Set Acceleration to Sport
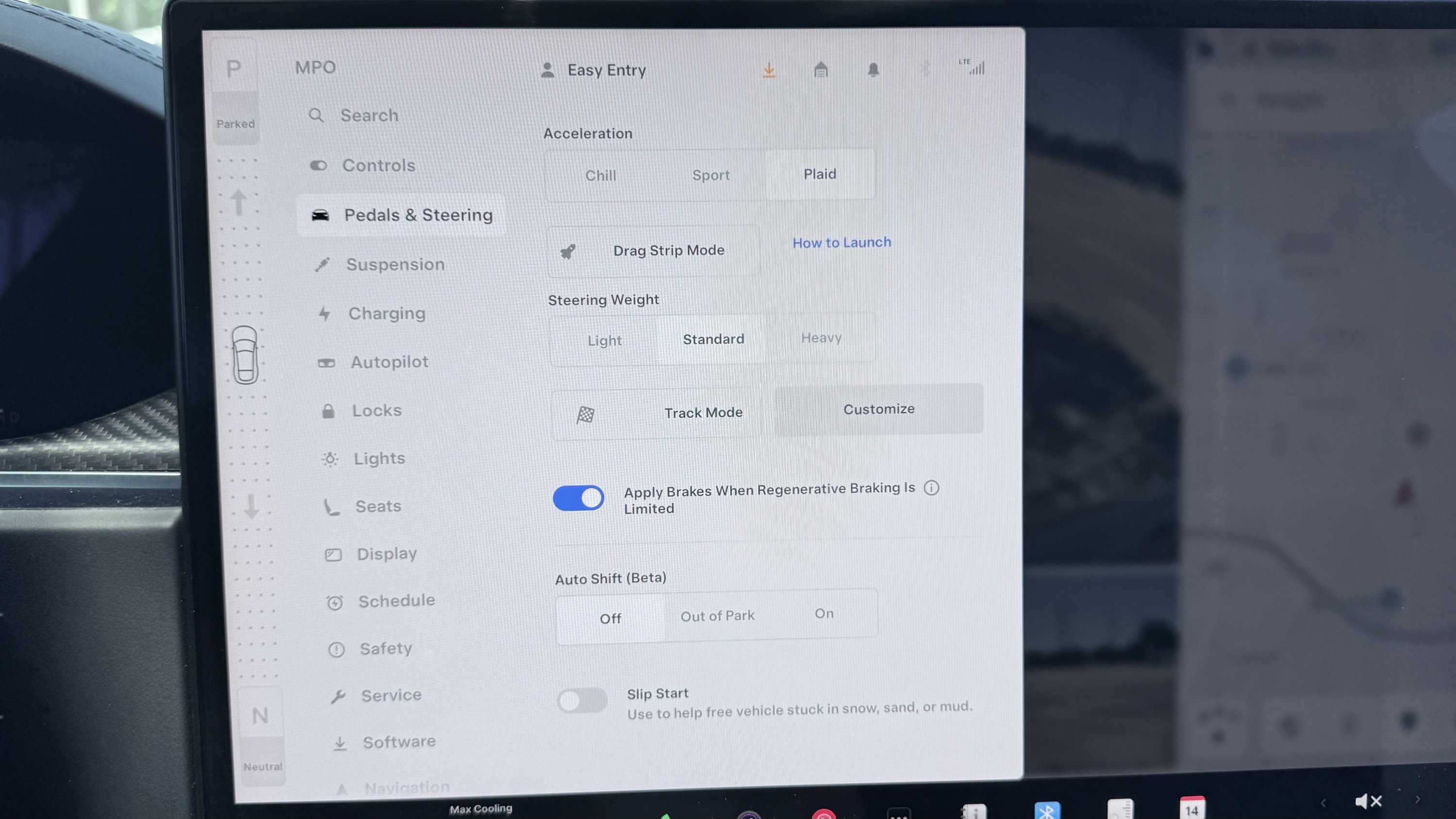The height and width of the screenshot is (819, 1456). click(711, 175)
